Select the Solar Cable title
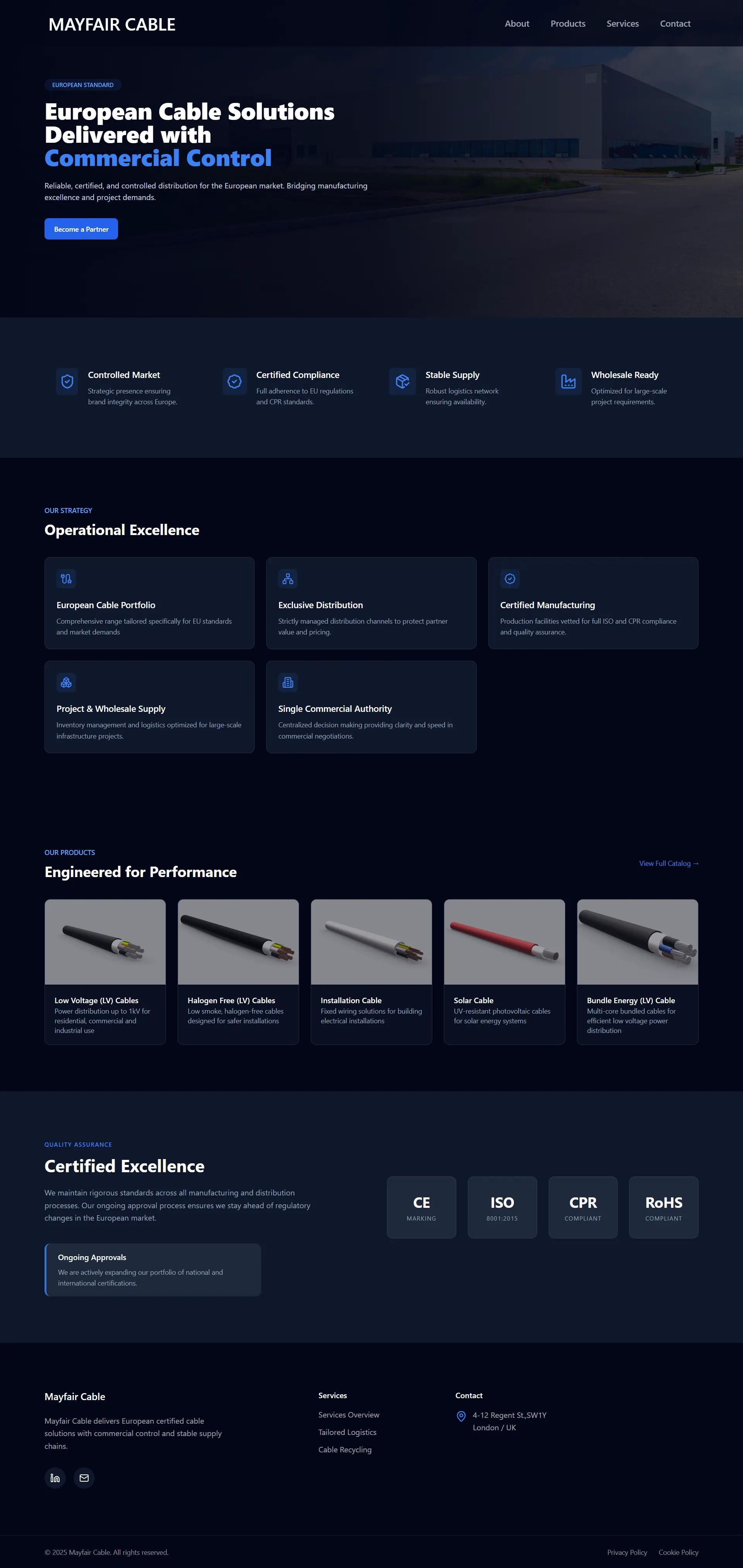The height and width of the screenshot is (1568, 743). (474, 1000)
